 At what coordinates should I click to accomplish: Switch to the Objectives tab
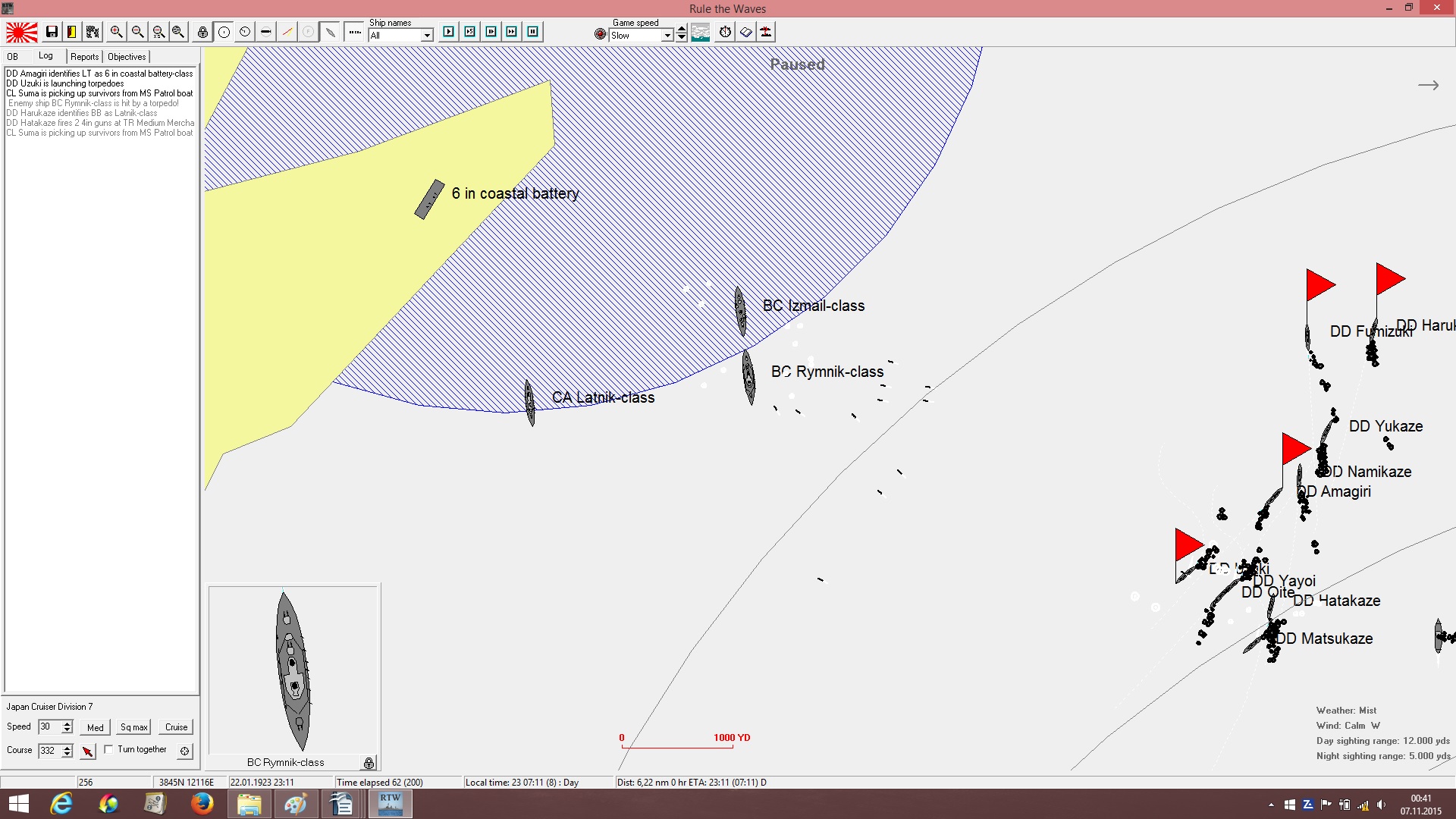[x=127, y=57]
